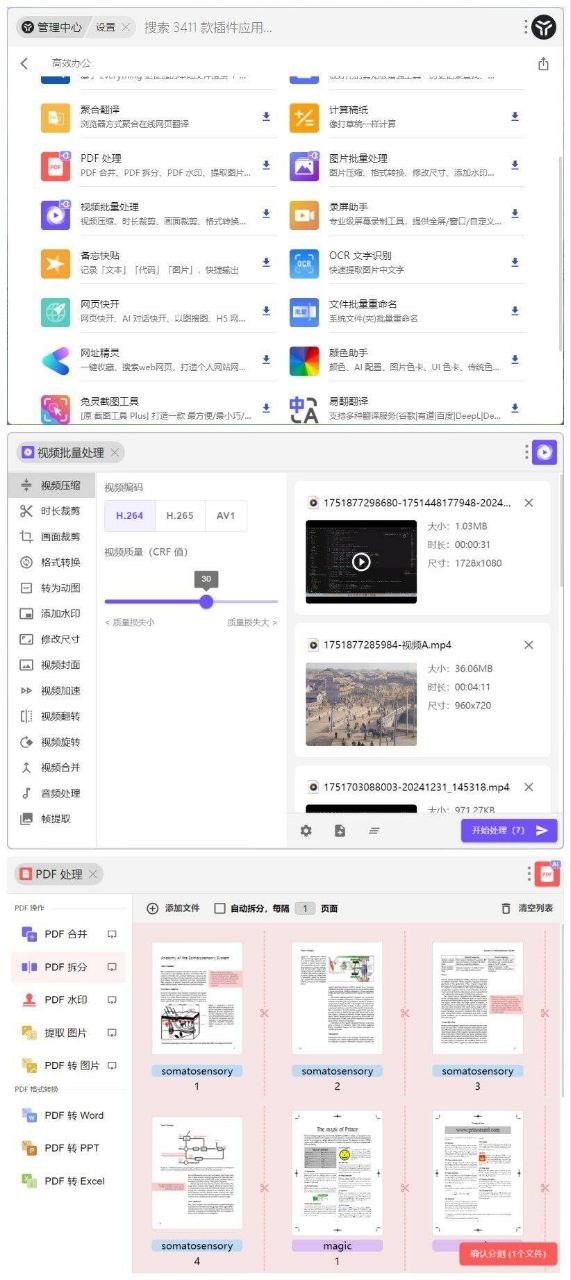This screenshot has width=571, height=1280.
Task: Select 添加水印 in video sidebar
Action: point(51,613)
